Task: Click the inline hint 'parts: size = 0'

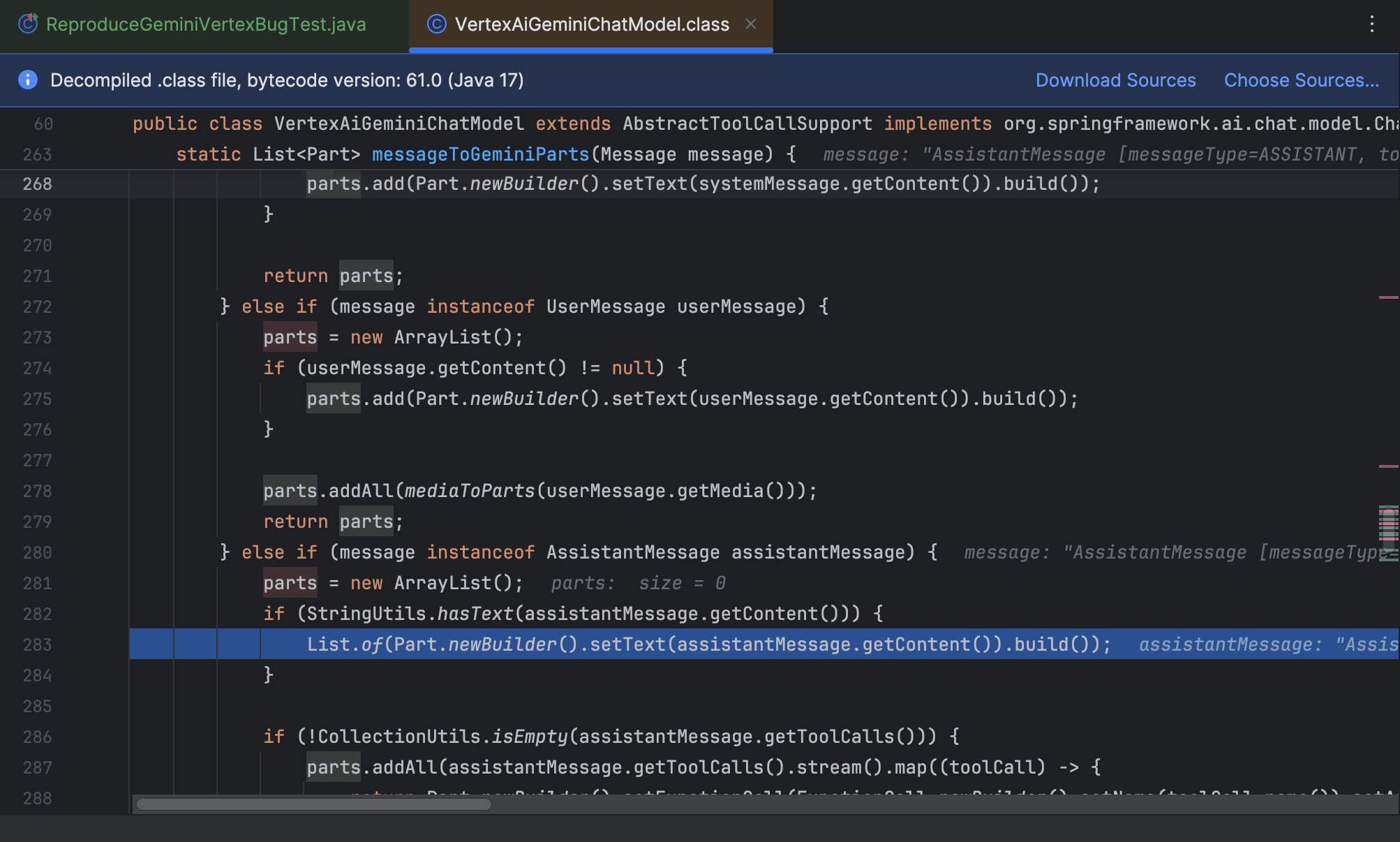Action: 638,583
